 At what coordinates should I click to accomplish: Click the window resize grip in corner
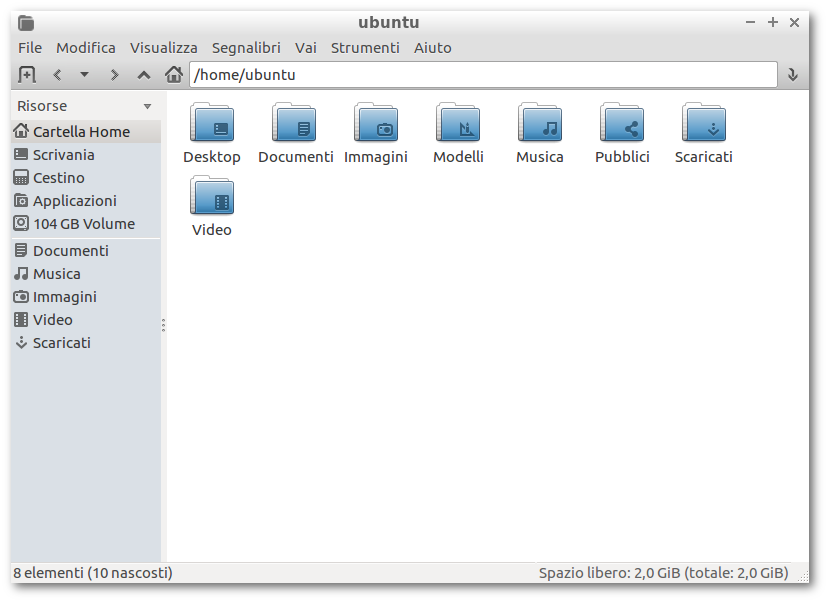(803, 576)
